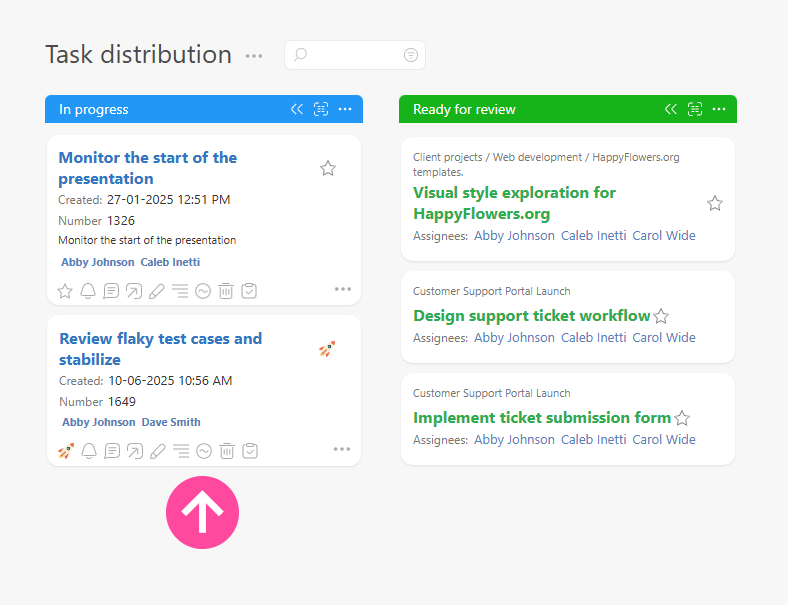788x605 pixels.
Task: Collapse the In progress column
Action: point(297,109)
